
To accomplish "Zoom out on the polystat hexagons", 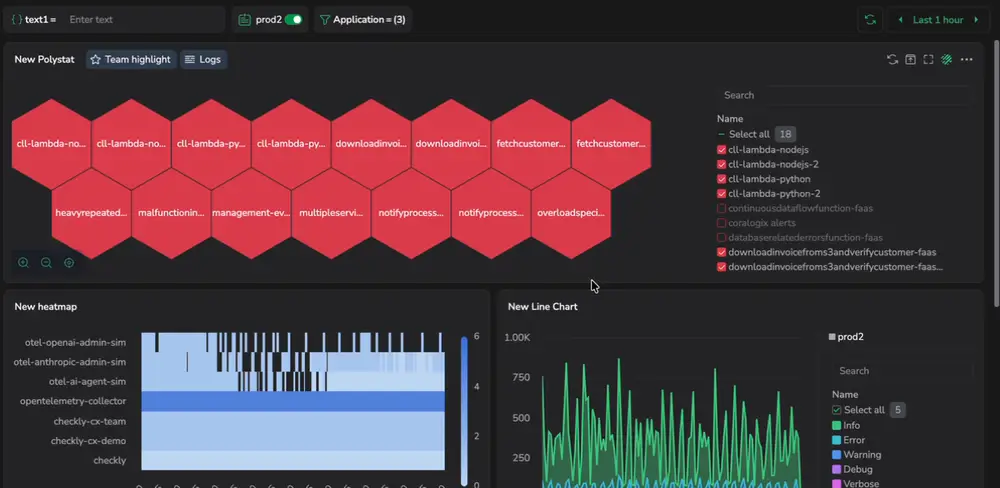I will pos(46,263).
